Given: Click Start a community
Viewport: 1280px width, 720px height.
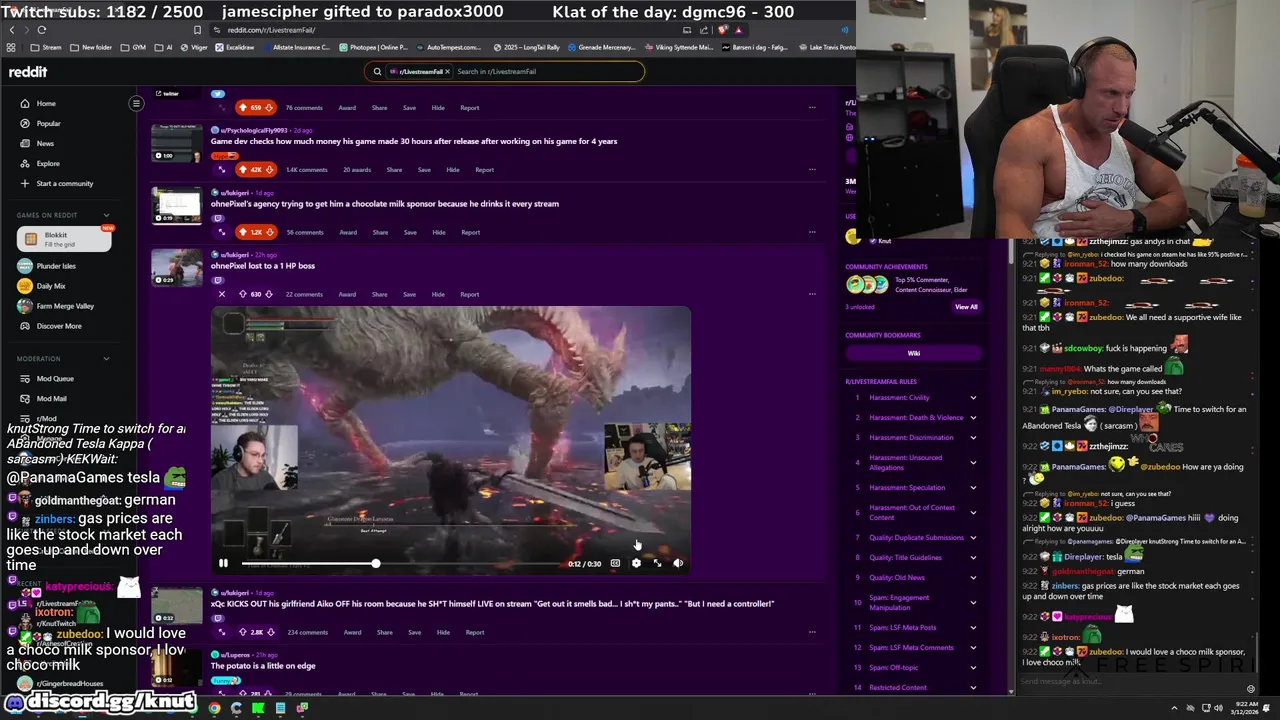Looking at the screenshot, I should [x=64, y=183].
